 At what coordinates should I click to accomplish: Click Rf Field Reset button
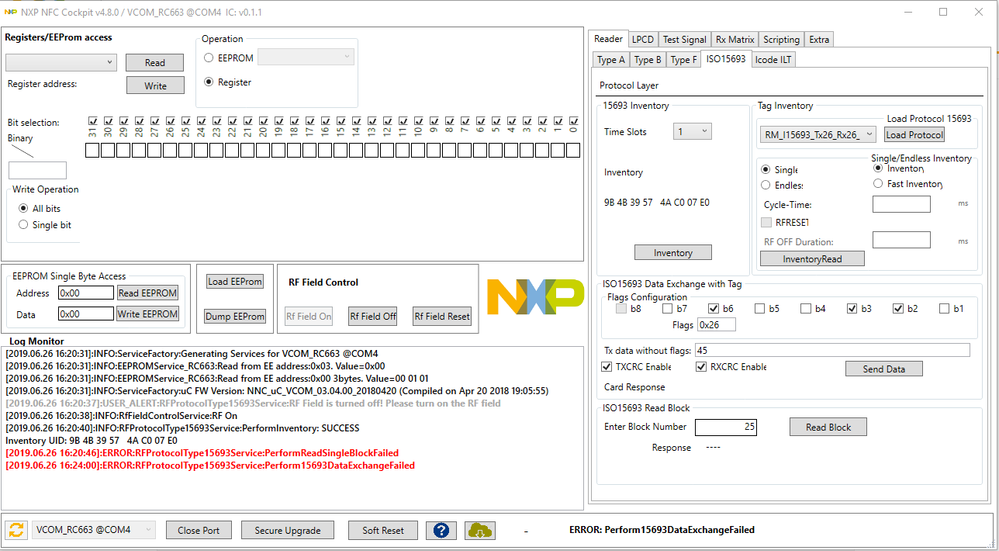pos(442,316)
